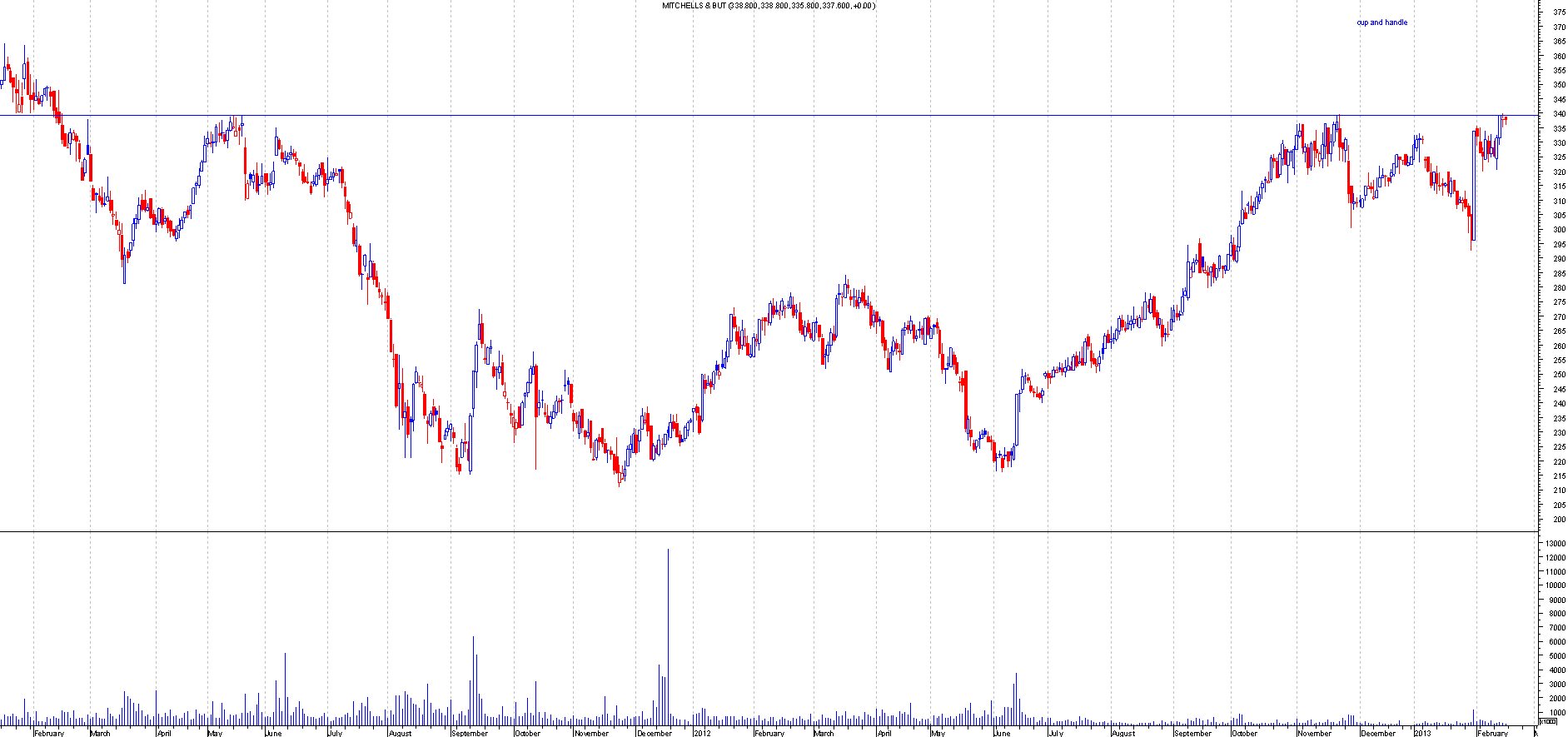This screenshot has height=737, width=1568.
Task: Click the small box in bottom-right corner
Action: click(x=1547, y=721)
